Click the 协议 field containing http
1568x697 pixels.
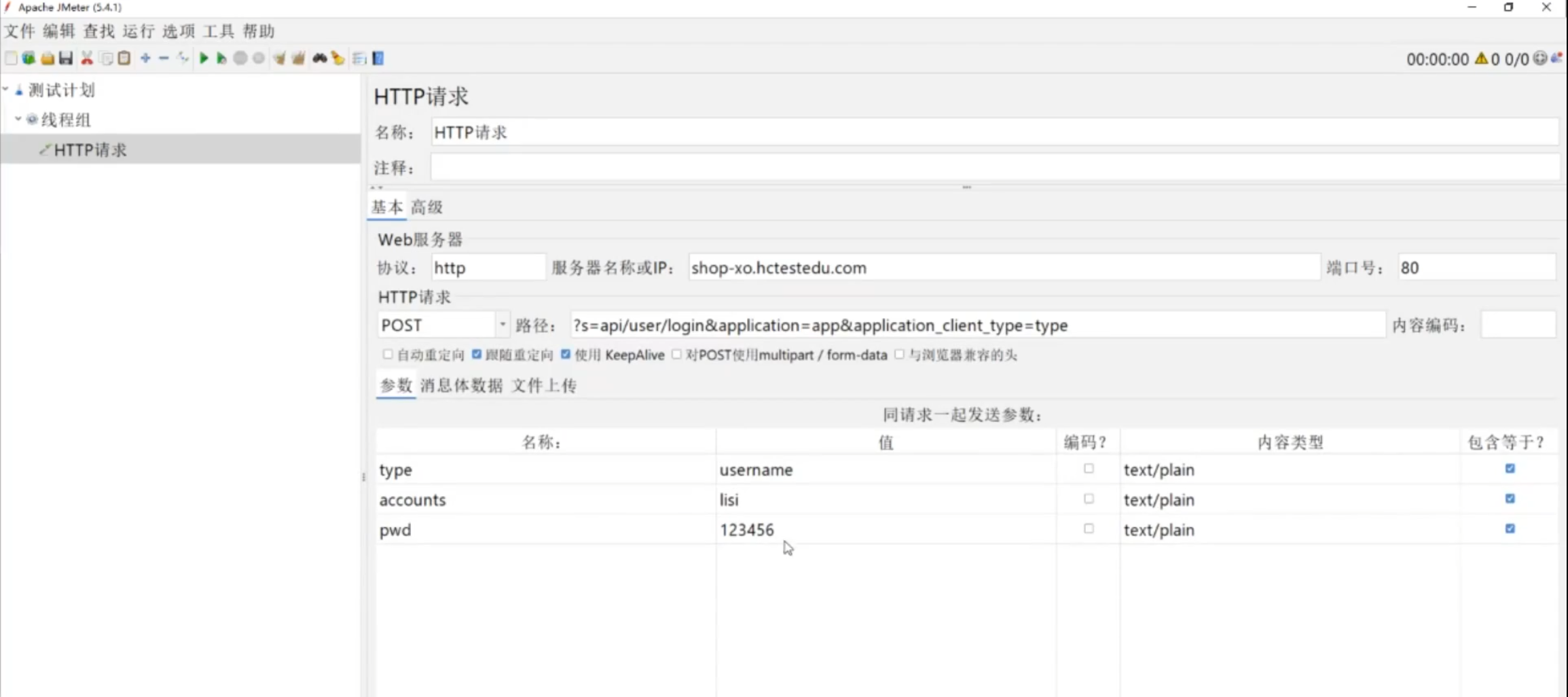pos(488,268)
